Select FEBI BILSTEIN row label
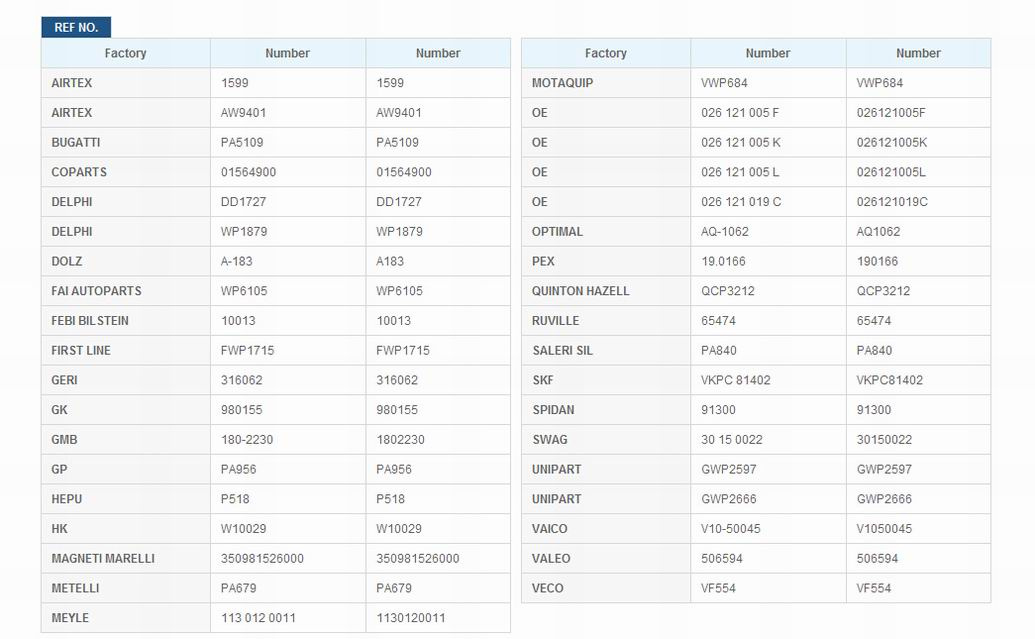This screenshot has height=639, width=1035. [90, 321]
